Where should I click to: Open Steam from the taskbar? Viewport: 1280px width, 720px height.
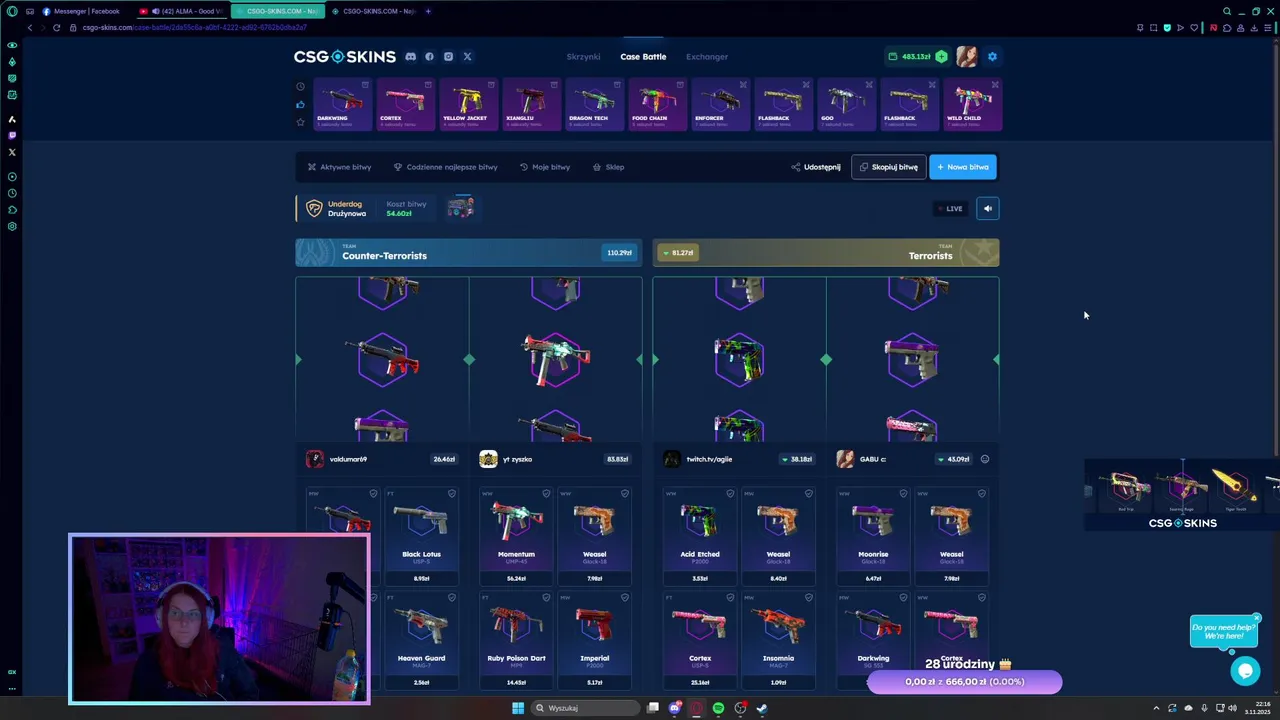pos(761,708)
